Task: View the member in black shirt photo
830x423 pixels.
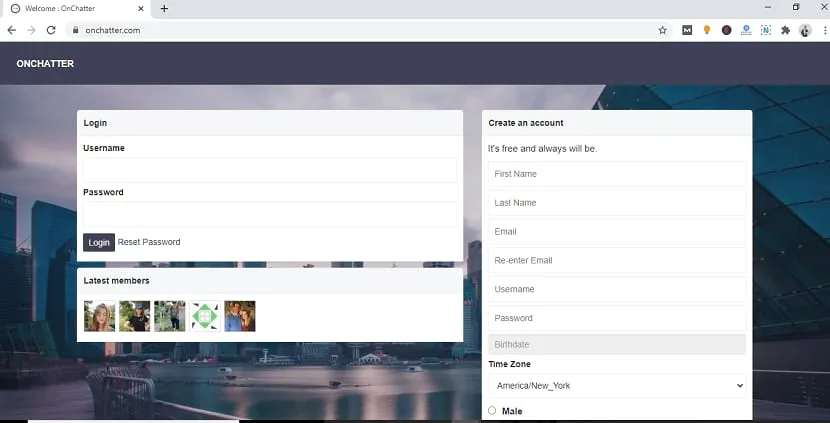Action: point(134,316)
